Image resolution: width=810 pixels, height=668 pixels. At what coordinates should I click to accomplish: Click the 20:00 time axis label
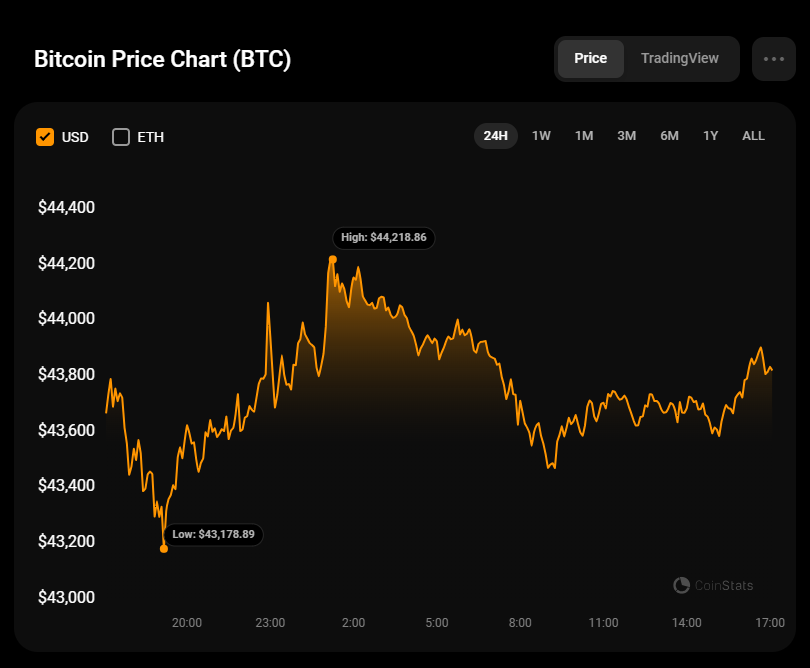pyautogui.click(x=186, y=623)
